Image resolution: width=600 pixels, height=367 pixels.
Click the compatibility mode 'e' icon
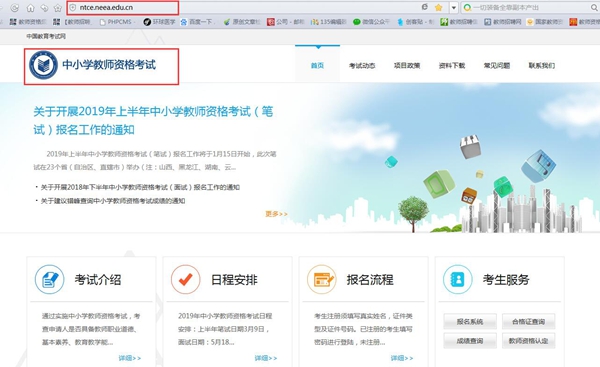424,7
